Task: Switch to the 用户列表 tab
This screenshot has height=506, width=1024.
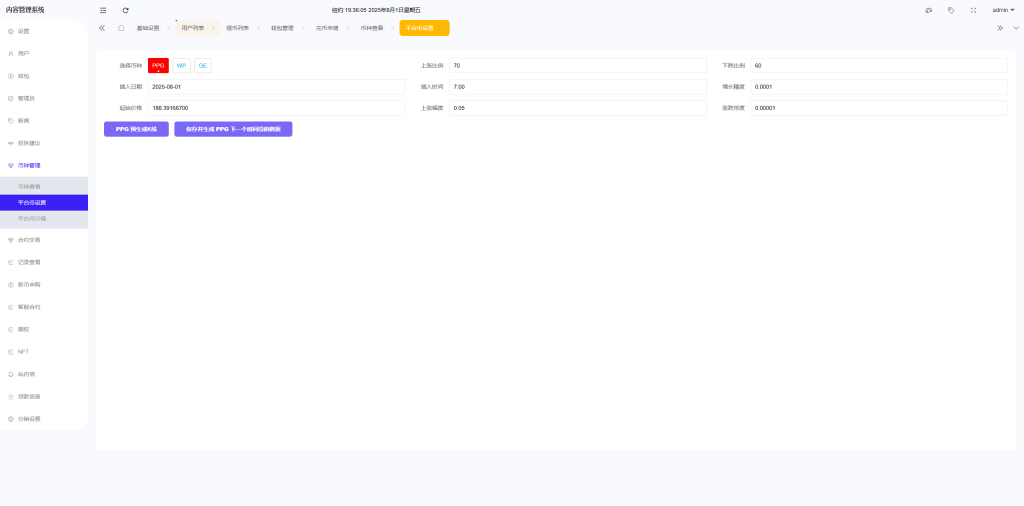Action: pos(192,28)
